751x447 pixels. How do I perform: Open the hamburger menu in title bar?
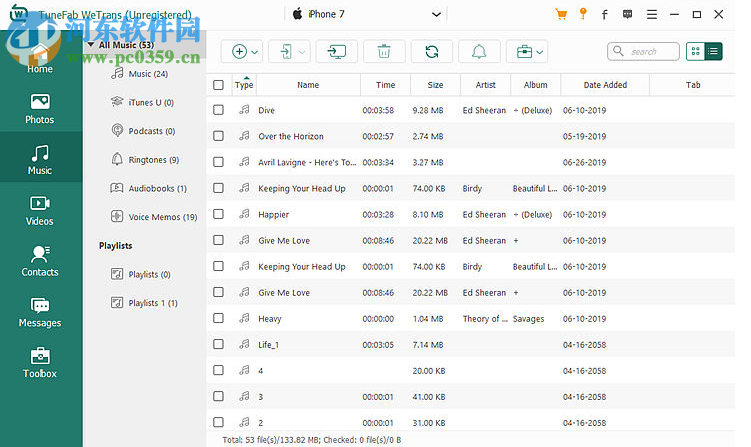[652, 14]
